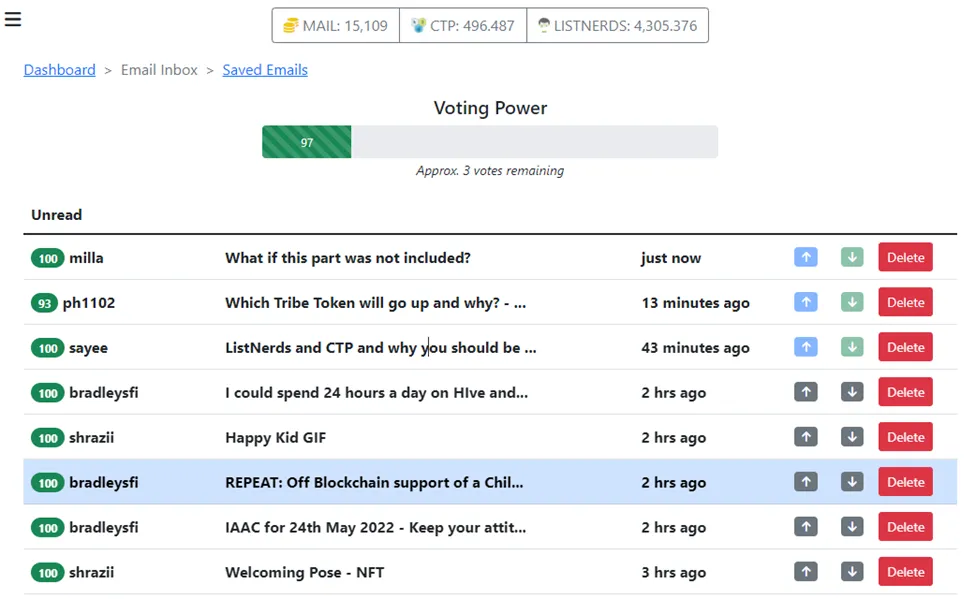Upvote the REPEAT: Off Blockchain email
The width and height of the screenshot is (975, 599).
click(806, 482)
